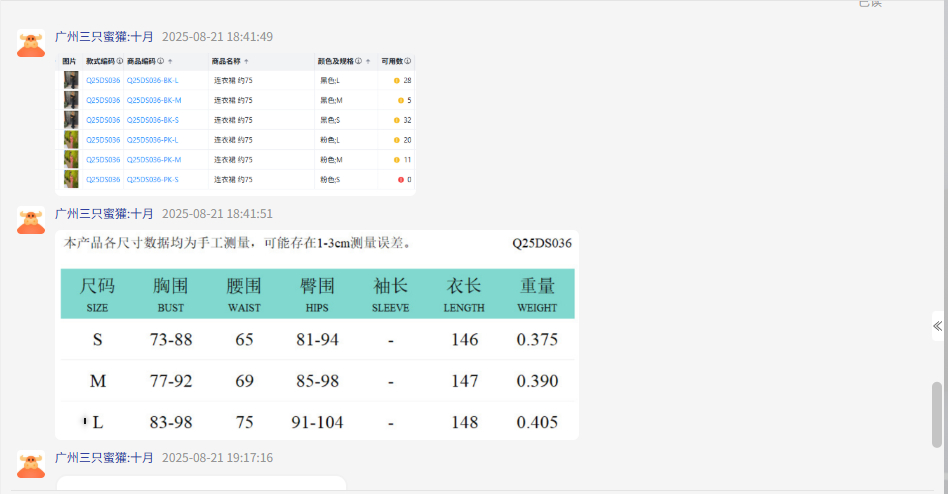Open the Q25DS036-BK-L product code link
948x494 pixels.
pyautogui.click(x=153, y=80)
